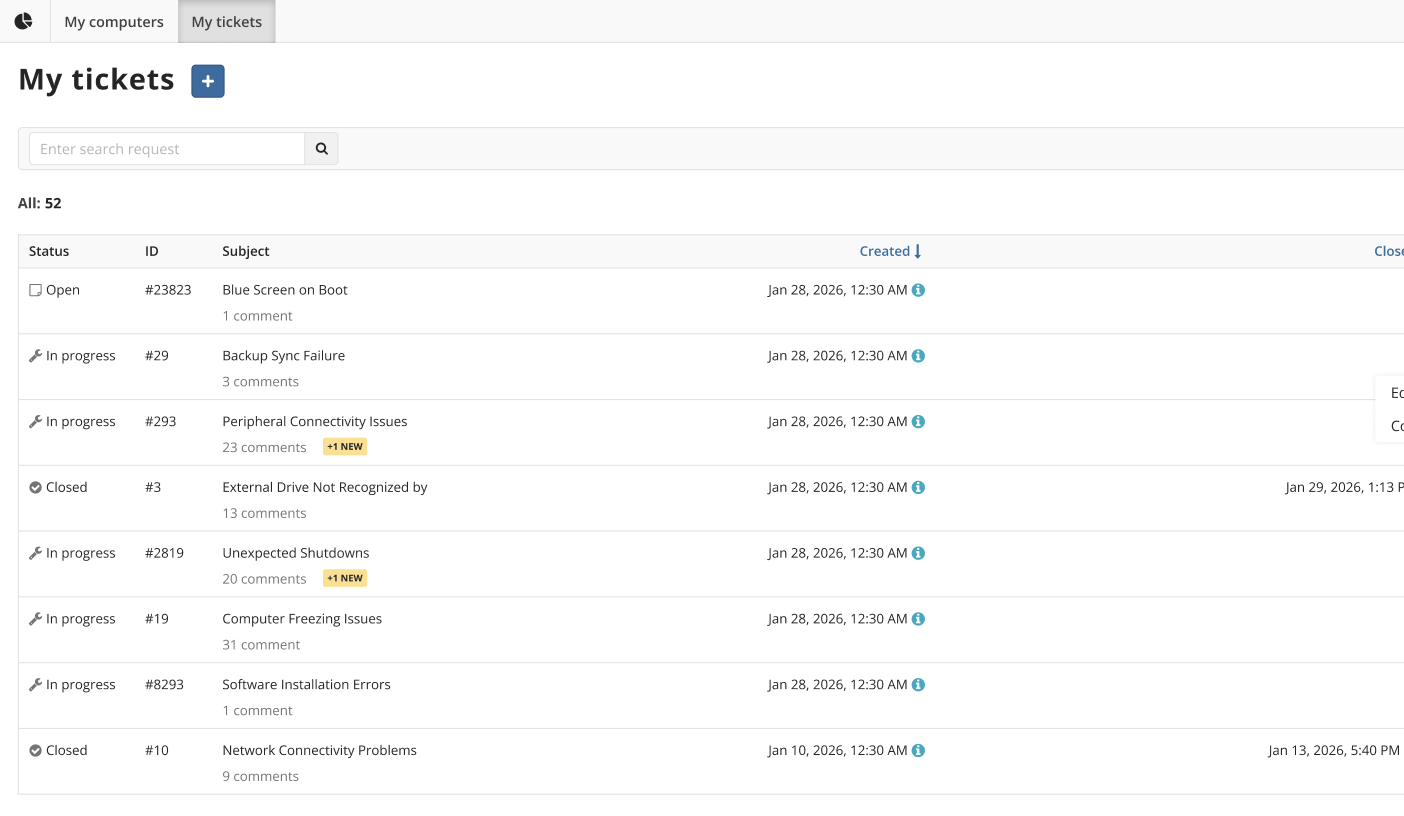The image size is (1404, 816).
Task: Click +1 NEW badge on Peripheral Connectivity Issues
Action: tap(345, 447)
